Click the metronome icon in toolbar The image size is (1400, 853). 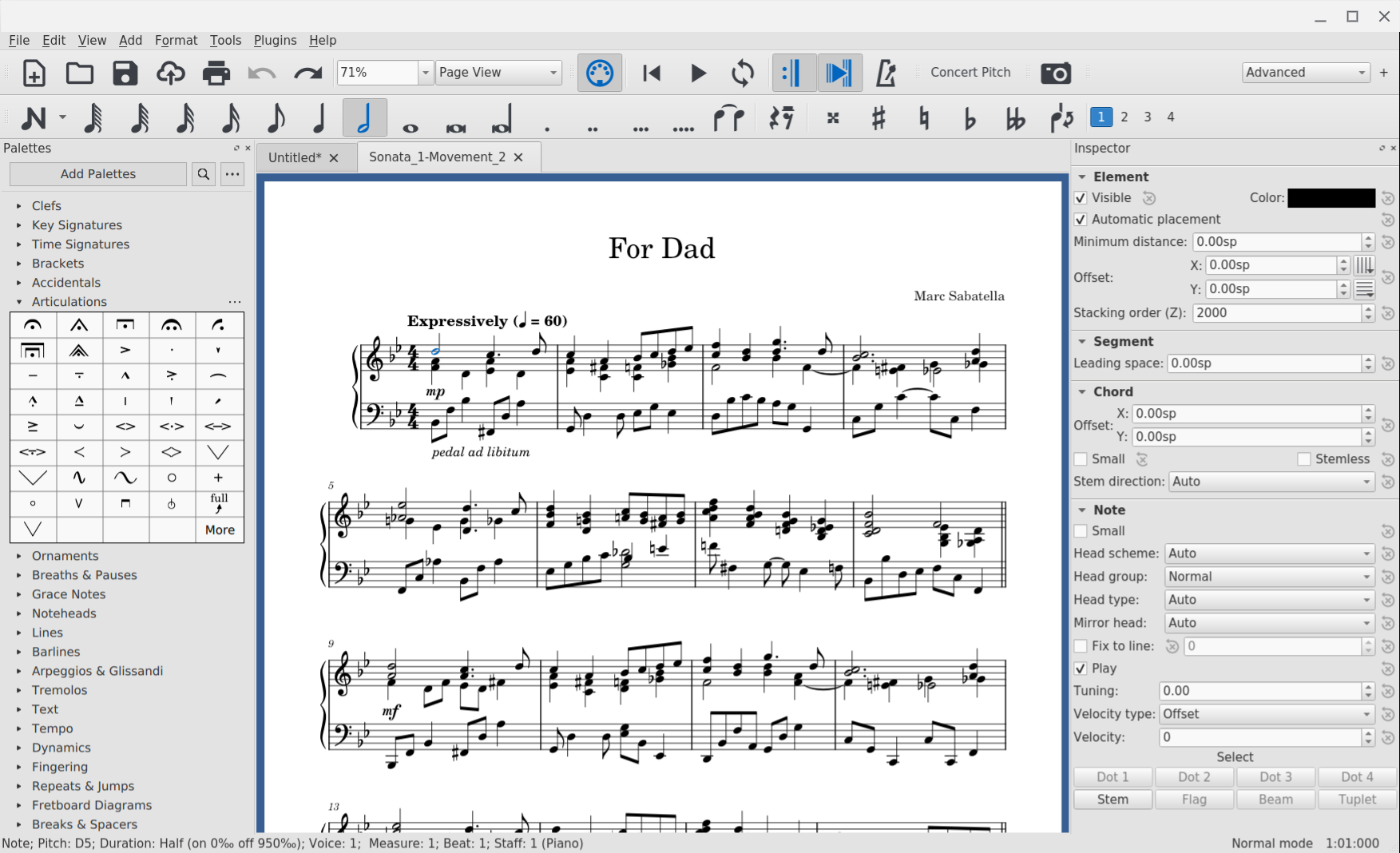pos(886,73)
